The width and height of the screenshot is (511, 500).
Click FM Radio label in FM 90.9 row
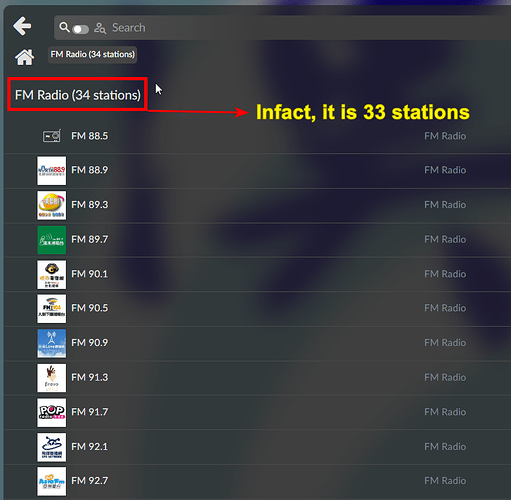tap(445, 343)
